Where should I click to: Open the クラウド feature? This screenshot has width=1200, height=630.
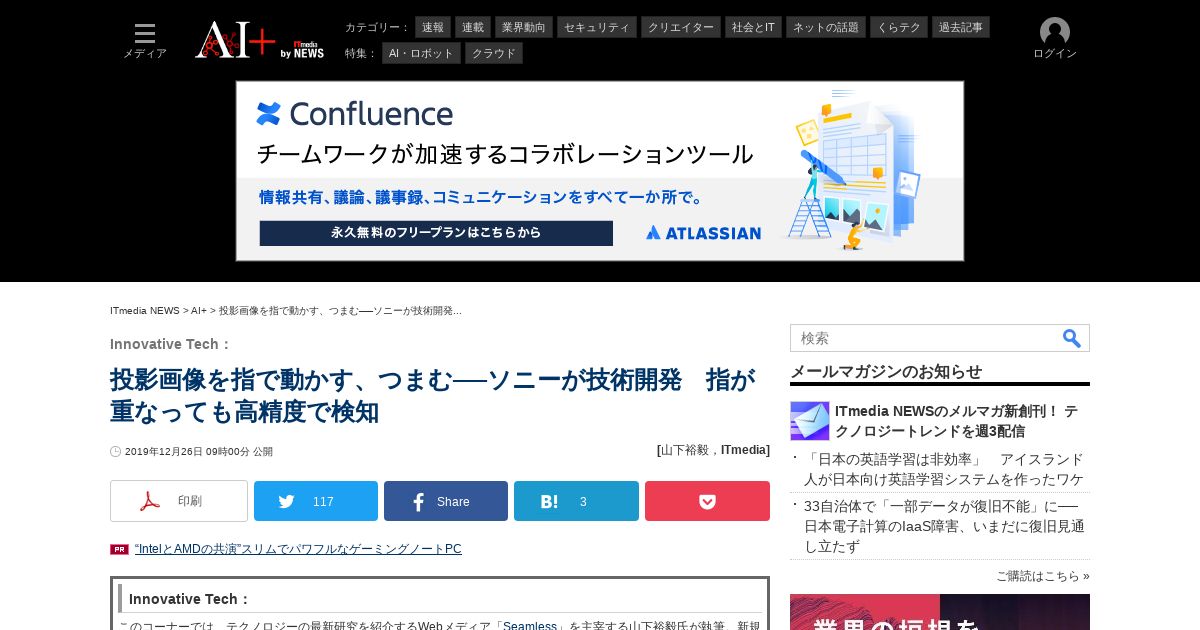pos(494,53)
